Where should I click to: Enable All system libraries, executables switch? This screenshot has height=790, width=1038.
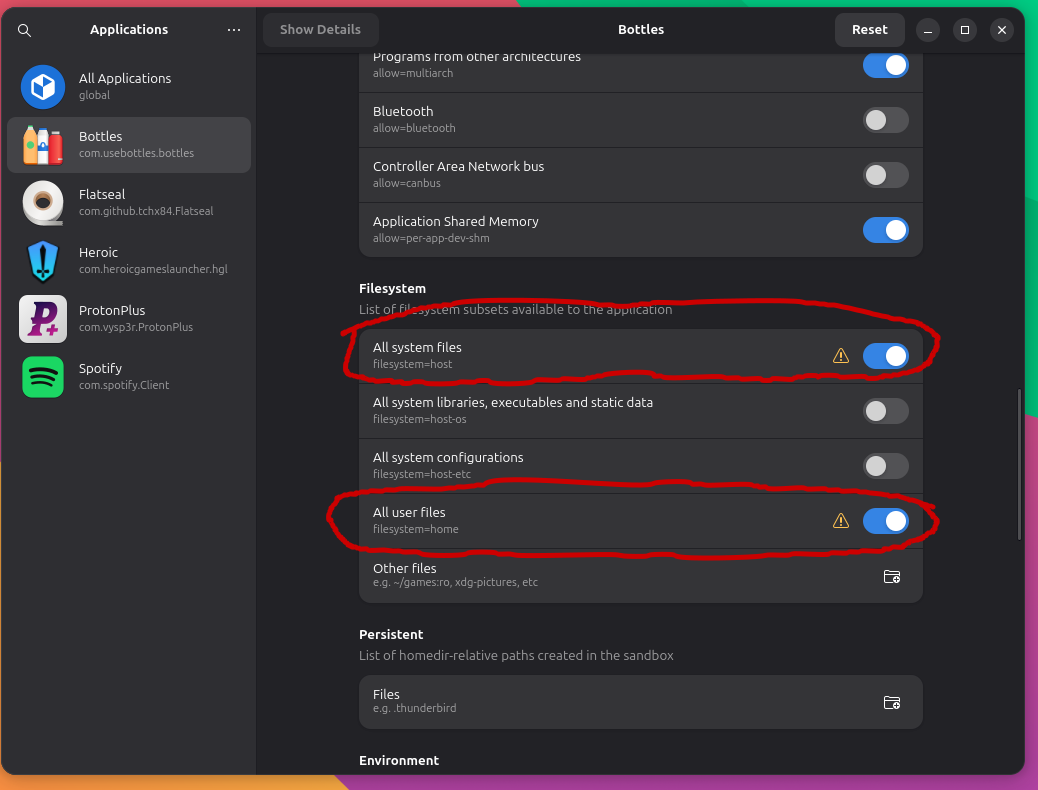pos(886,411)
